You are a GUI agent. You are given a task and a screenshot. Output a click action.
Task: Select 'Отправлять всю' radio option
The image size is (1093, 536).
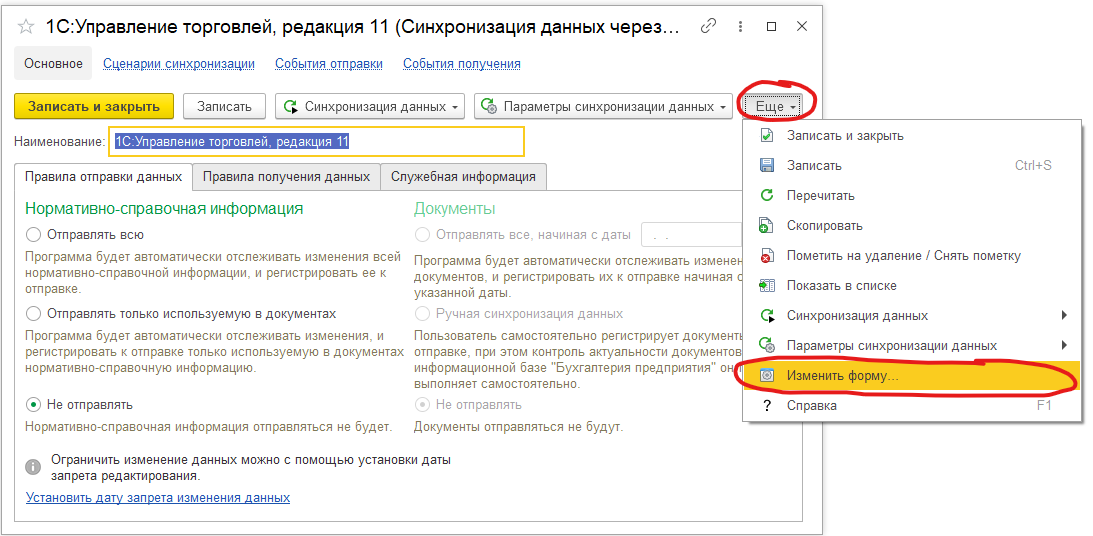pos(32,234)
